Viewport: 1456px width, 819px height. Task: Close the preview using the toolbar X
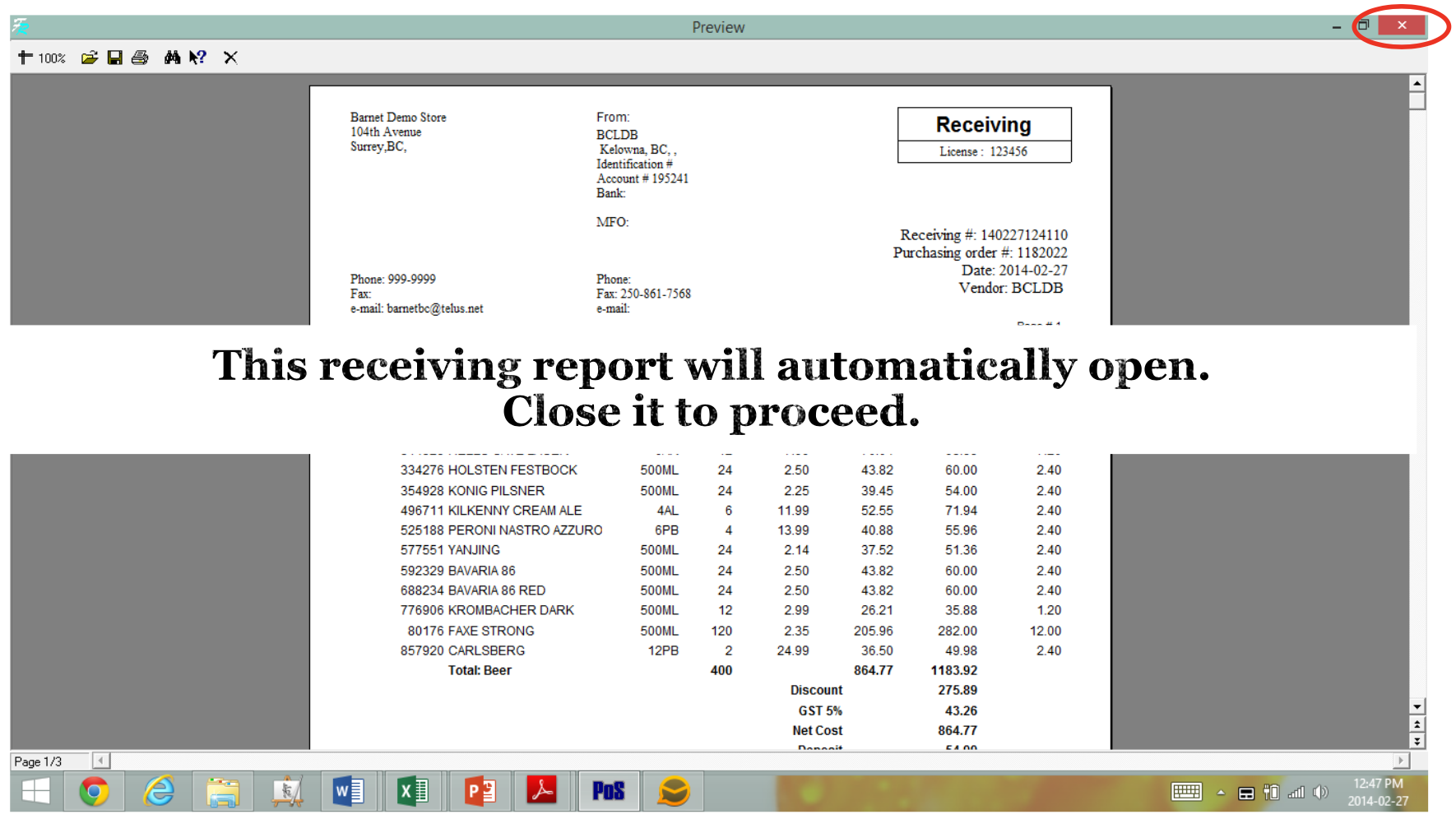pos(230,58)
